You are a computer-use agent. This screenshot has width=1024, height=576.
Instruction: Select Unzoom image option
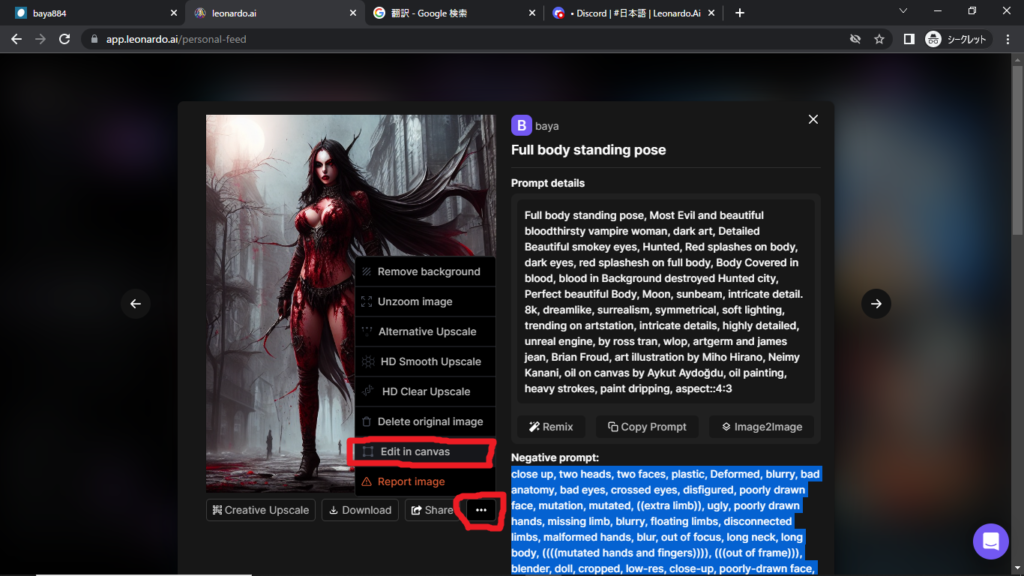coord(414,302)
